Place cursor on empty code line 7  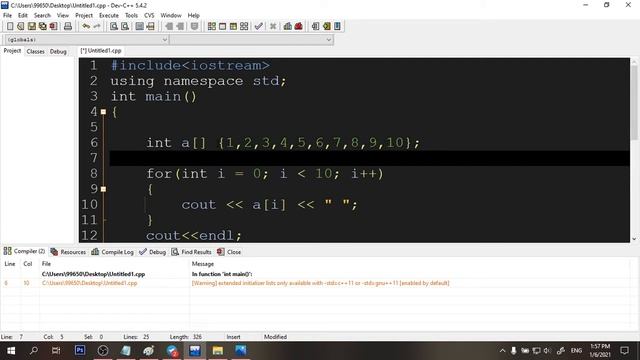coord(369,158)
